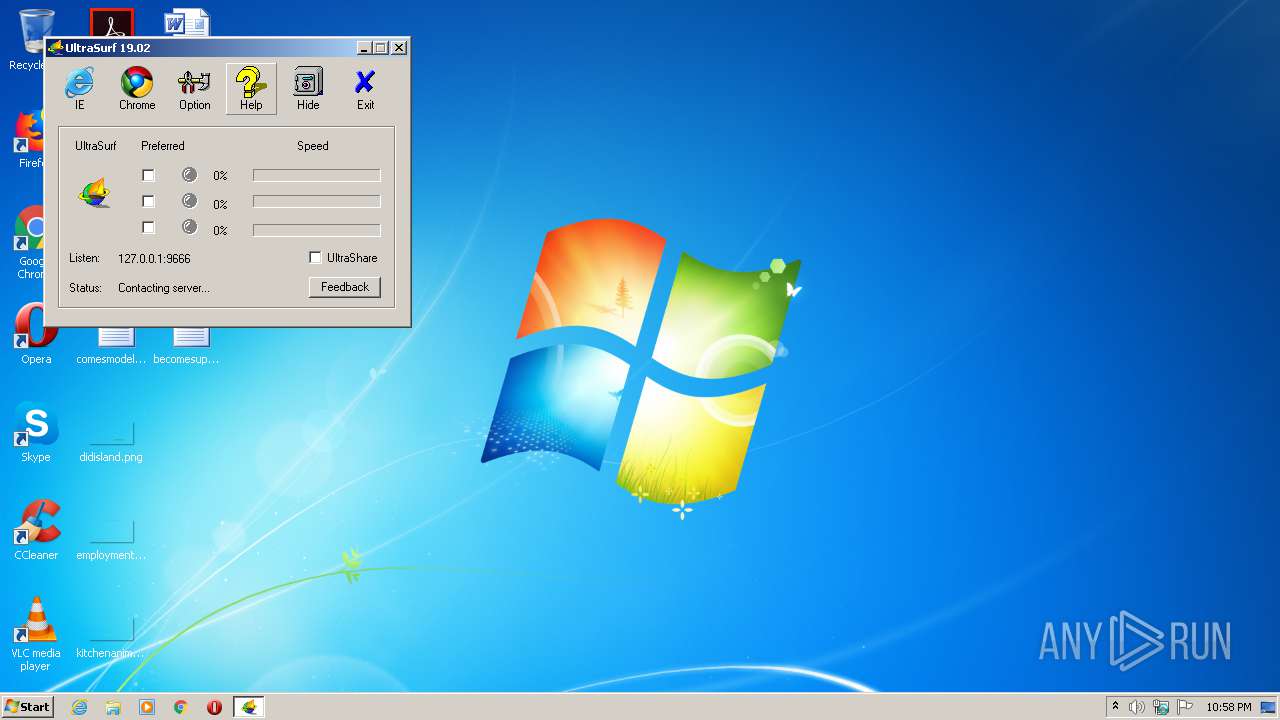
Task: Tick the third Preferred server checkbox
Action: point(148,227)
